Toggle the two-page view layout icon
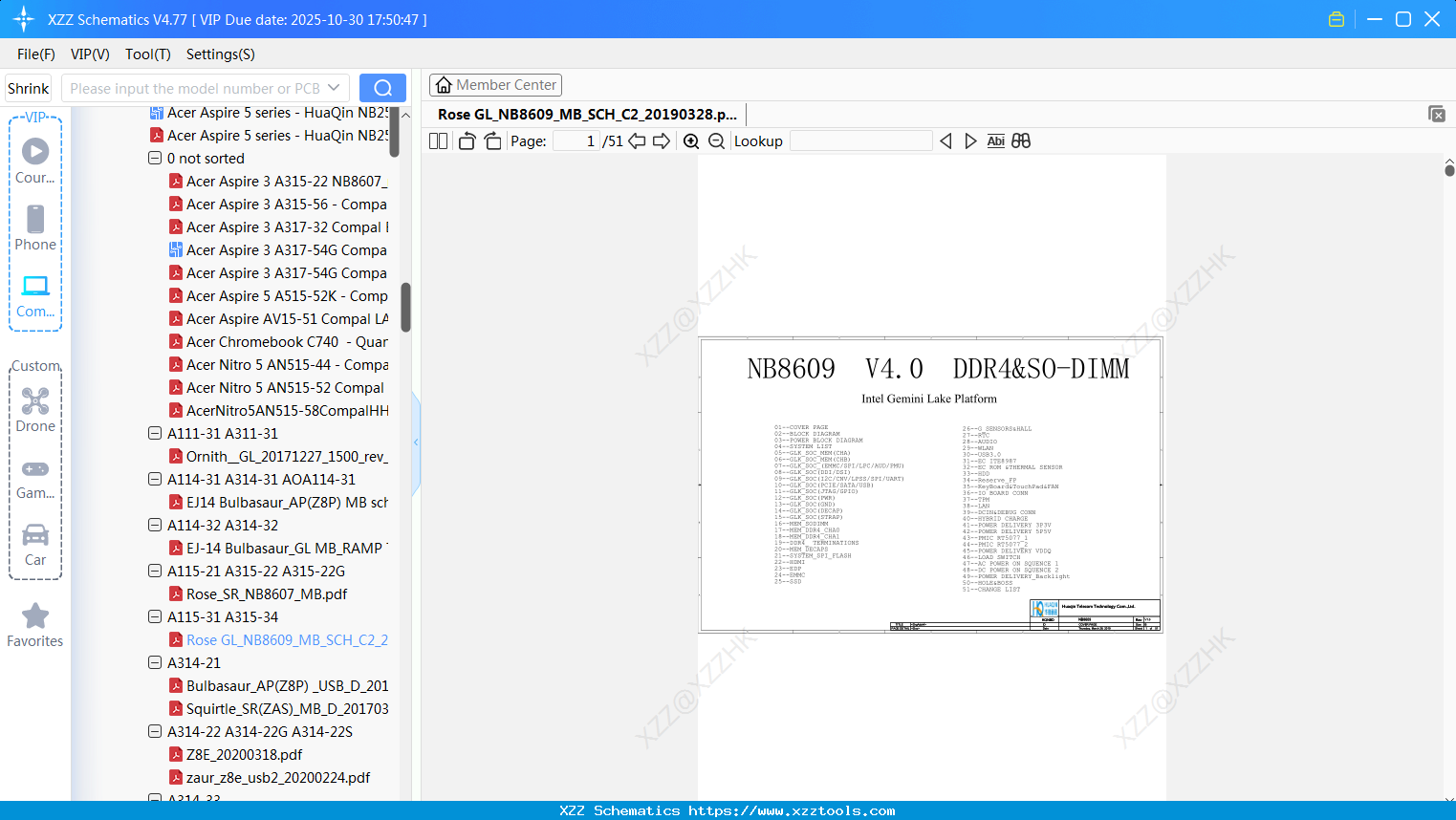 pos(438,141)
